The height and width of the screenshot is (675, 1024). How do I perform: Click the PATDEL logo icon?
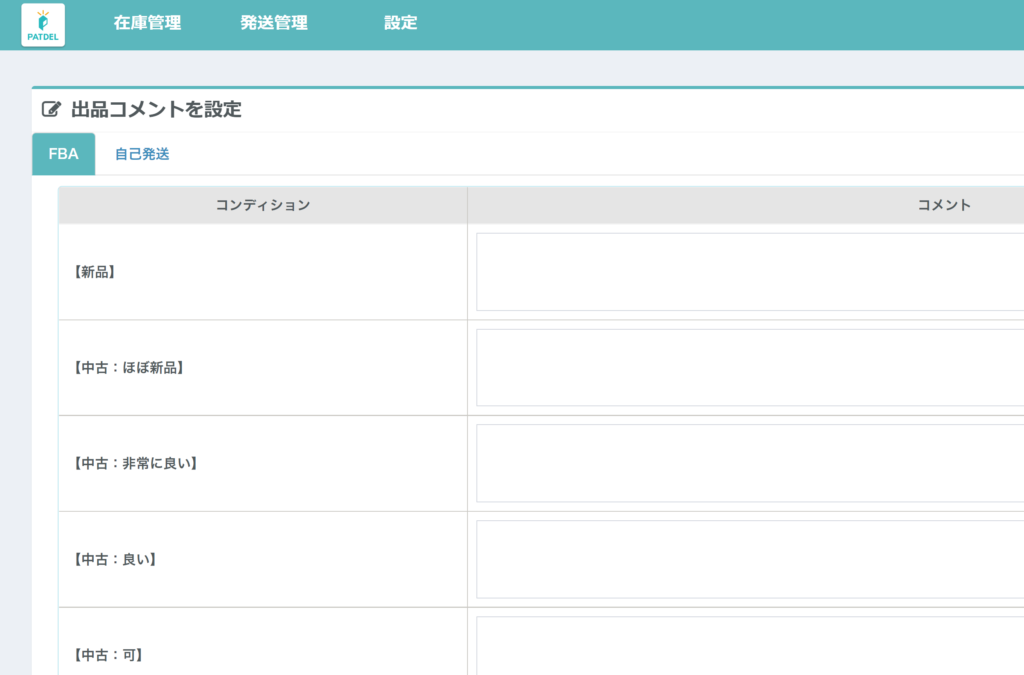tap(43, 24)
